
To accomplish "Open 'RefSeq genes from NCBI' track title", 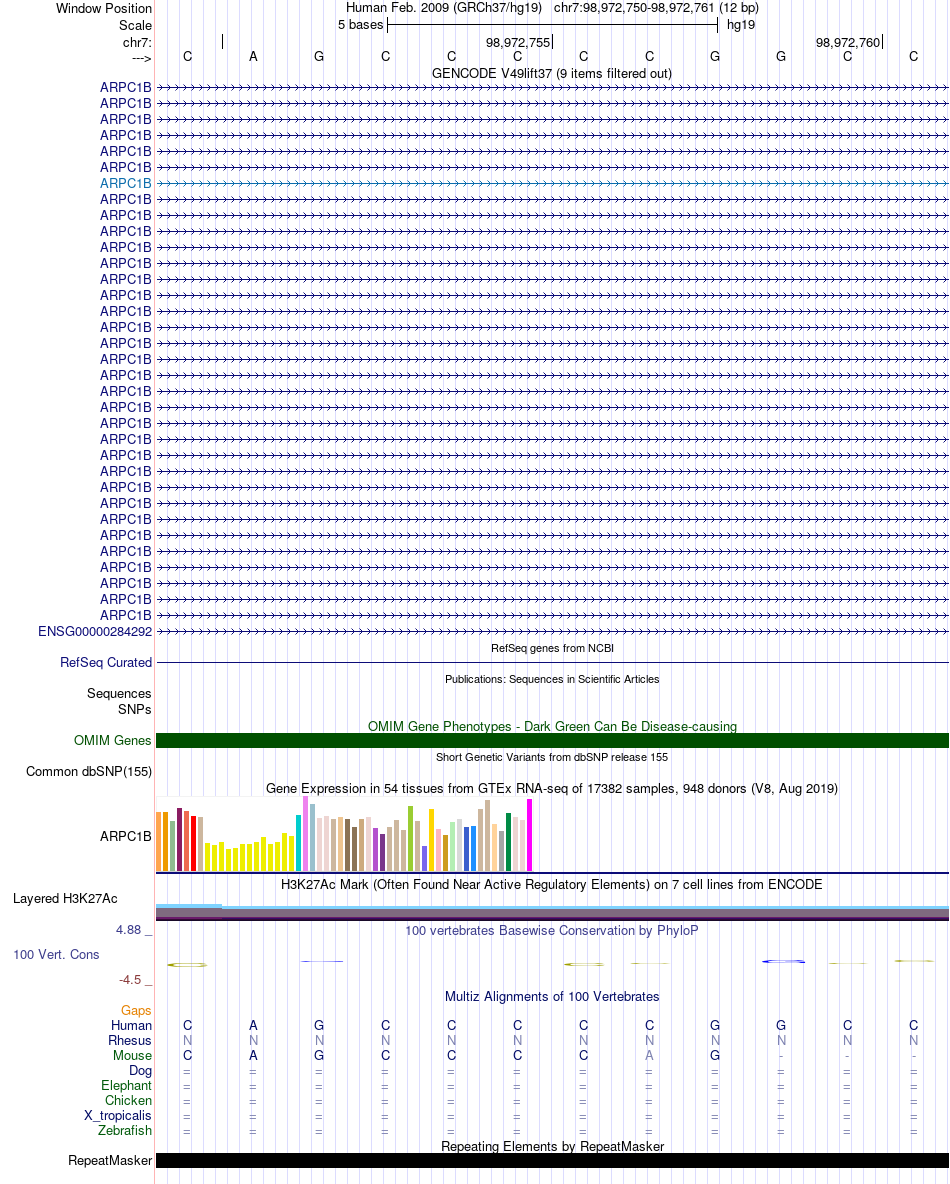I will [552, 648].
